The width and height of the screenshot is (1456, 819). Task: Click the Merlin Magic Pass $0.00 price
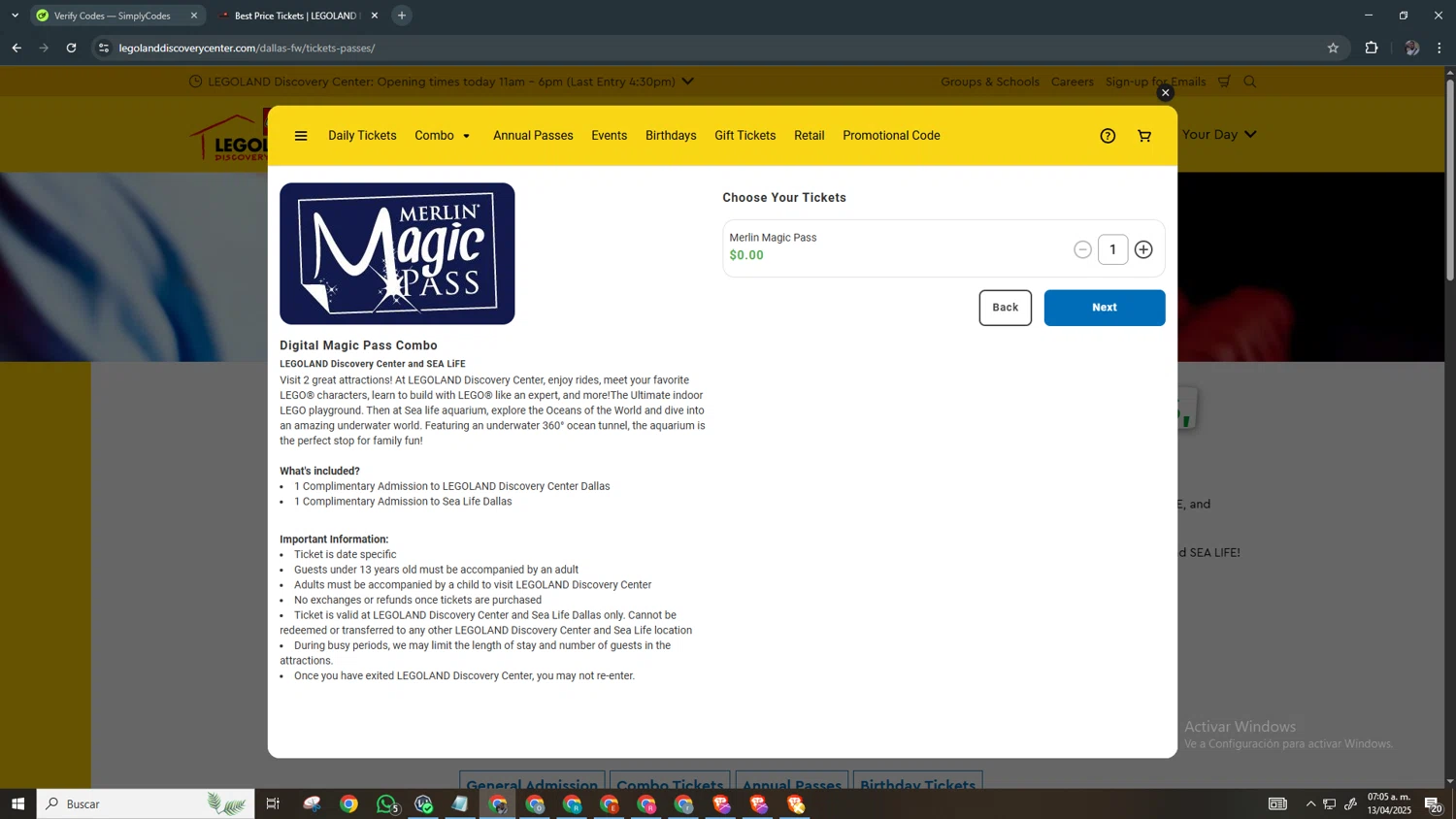tap(746, 255)
